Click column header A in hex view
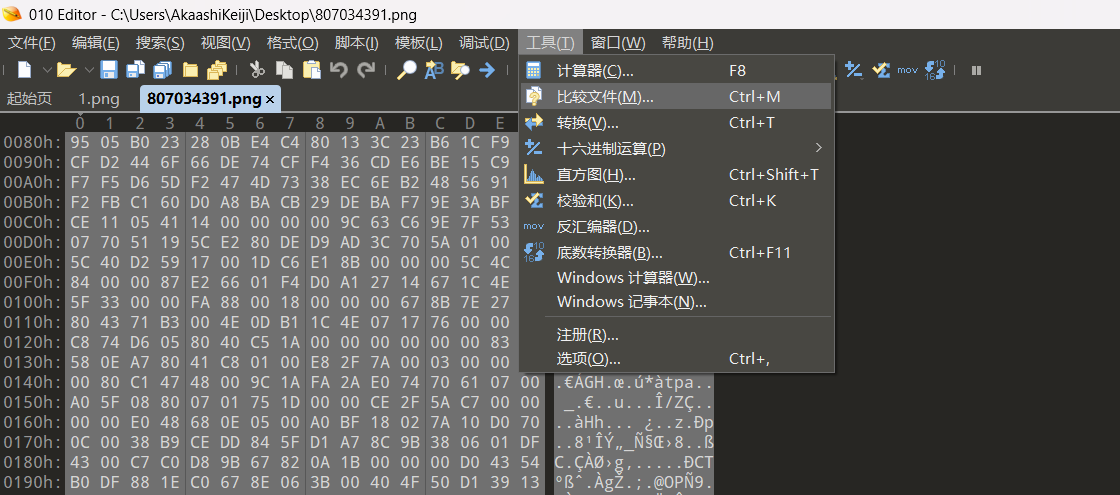 click(380, 123)
